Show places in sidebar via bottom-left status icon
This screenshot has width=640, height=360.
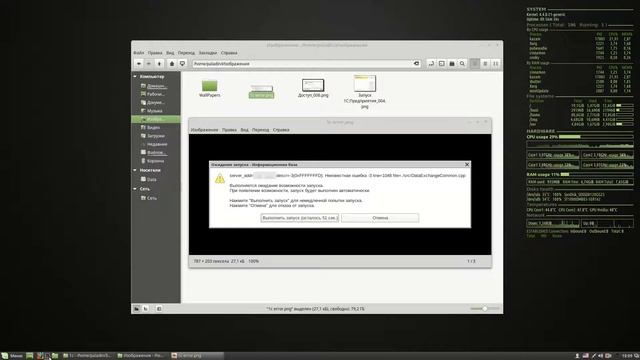[x=136, y=309]
